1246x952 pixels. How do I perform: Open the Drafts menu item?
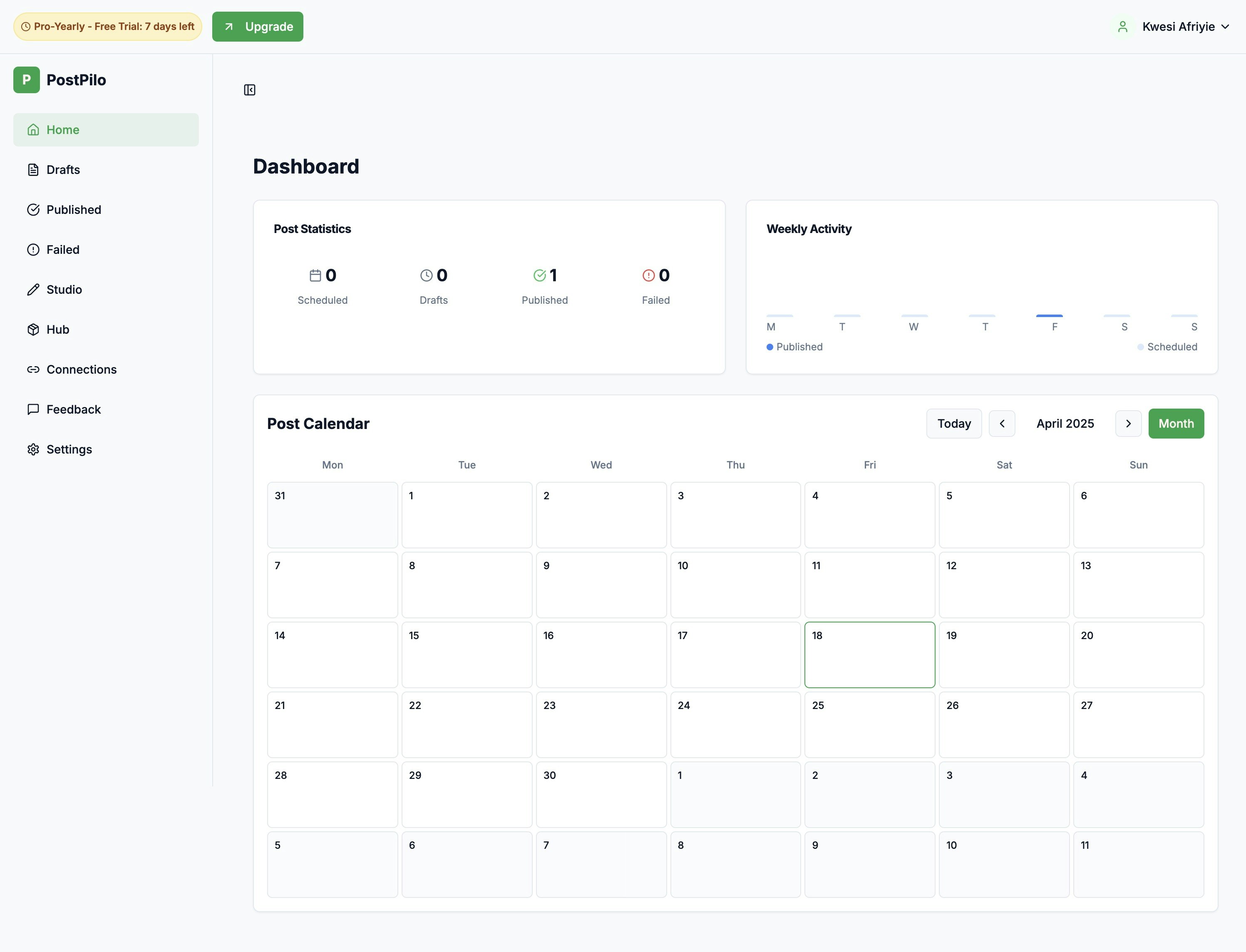(63, 169)
